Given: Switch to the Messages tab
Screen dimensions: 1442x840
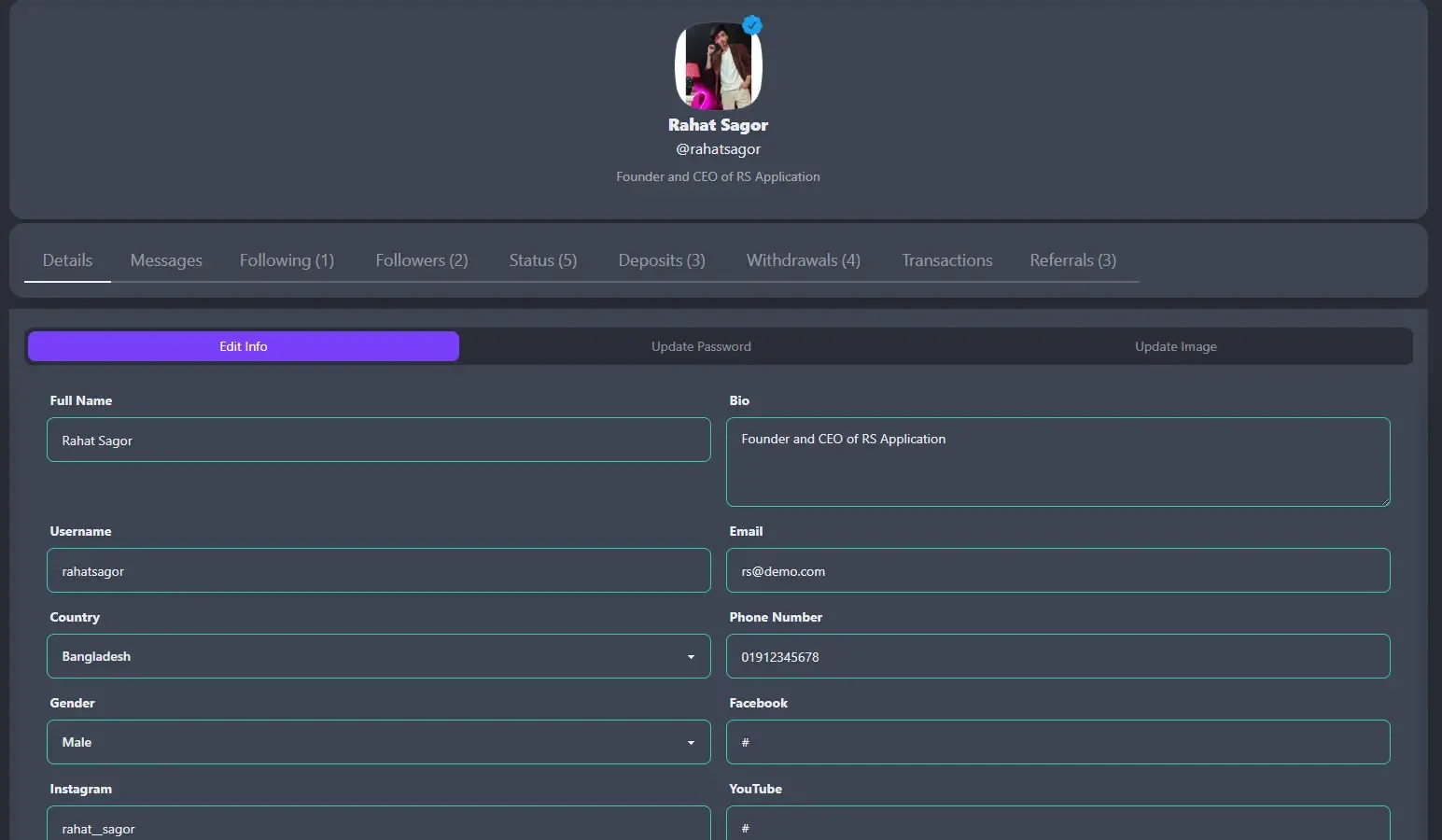Looking at the screenshot, I should (x=166, y=260).
